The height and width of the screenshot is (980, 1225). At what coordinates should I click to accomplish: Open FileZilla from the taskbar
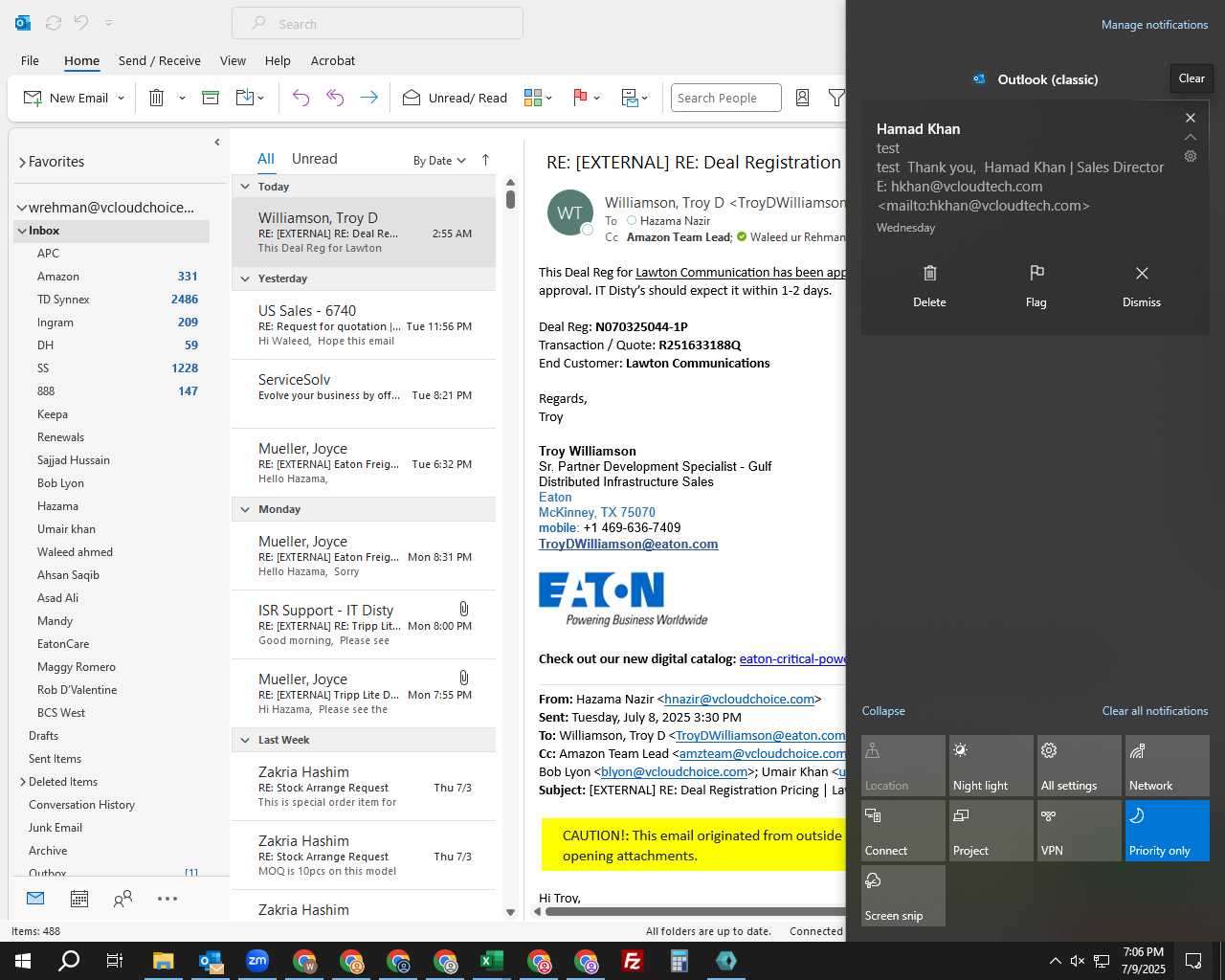click(x=633, y=961)
